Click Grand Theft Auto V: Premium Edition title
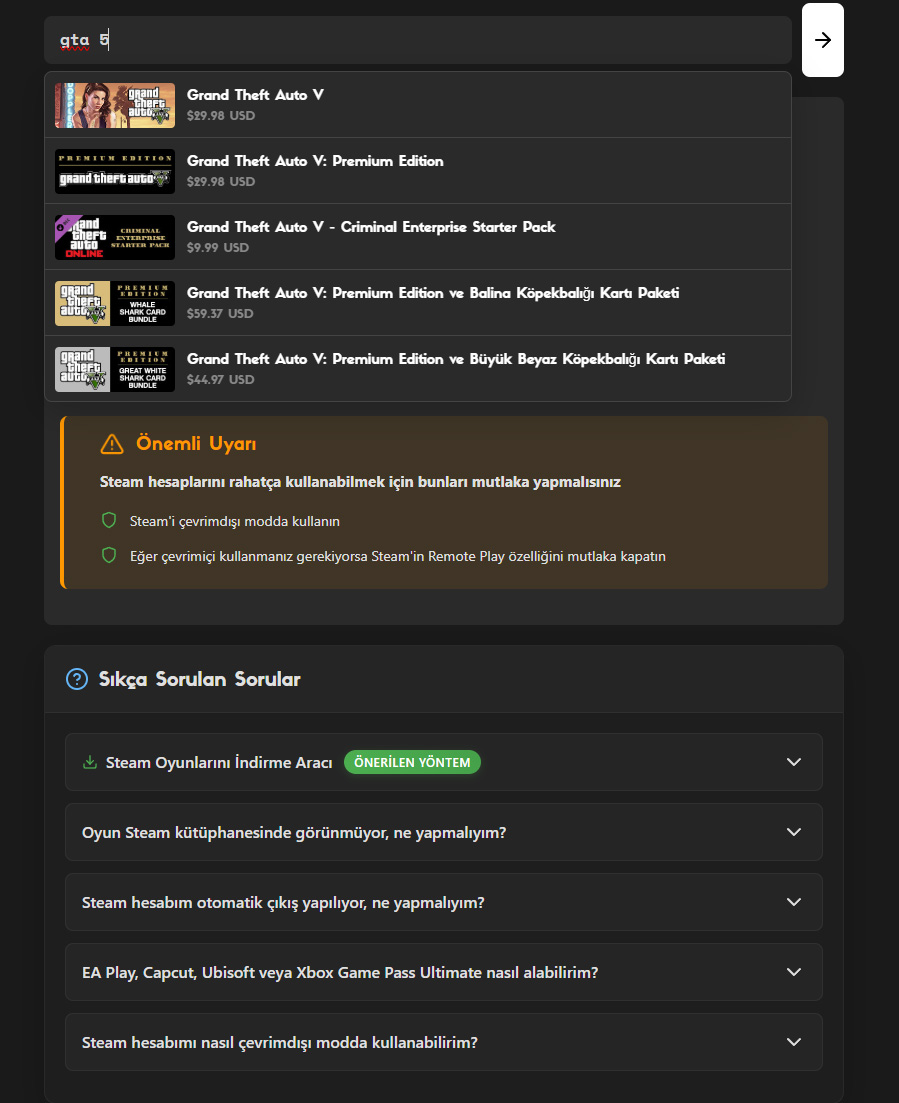899x1103 pixels. (x=315, y=161)
